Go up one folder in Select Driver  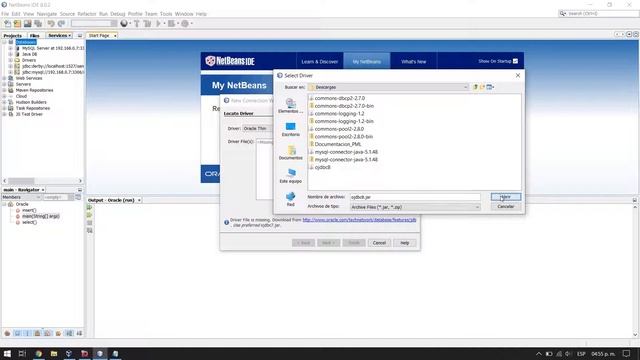pos(475,87)
